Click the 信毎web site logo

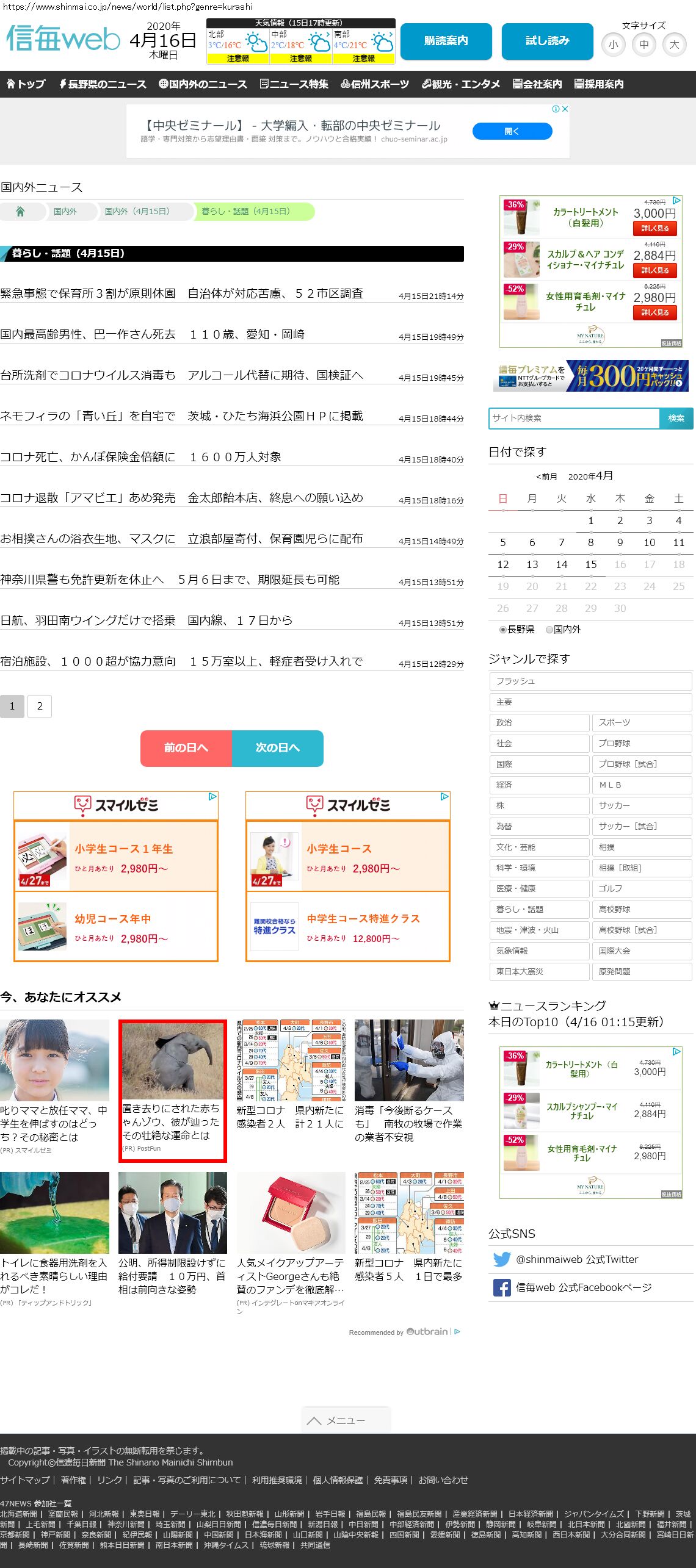point(62,40)
